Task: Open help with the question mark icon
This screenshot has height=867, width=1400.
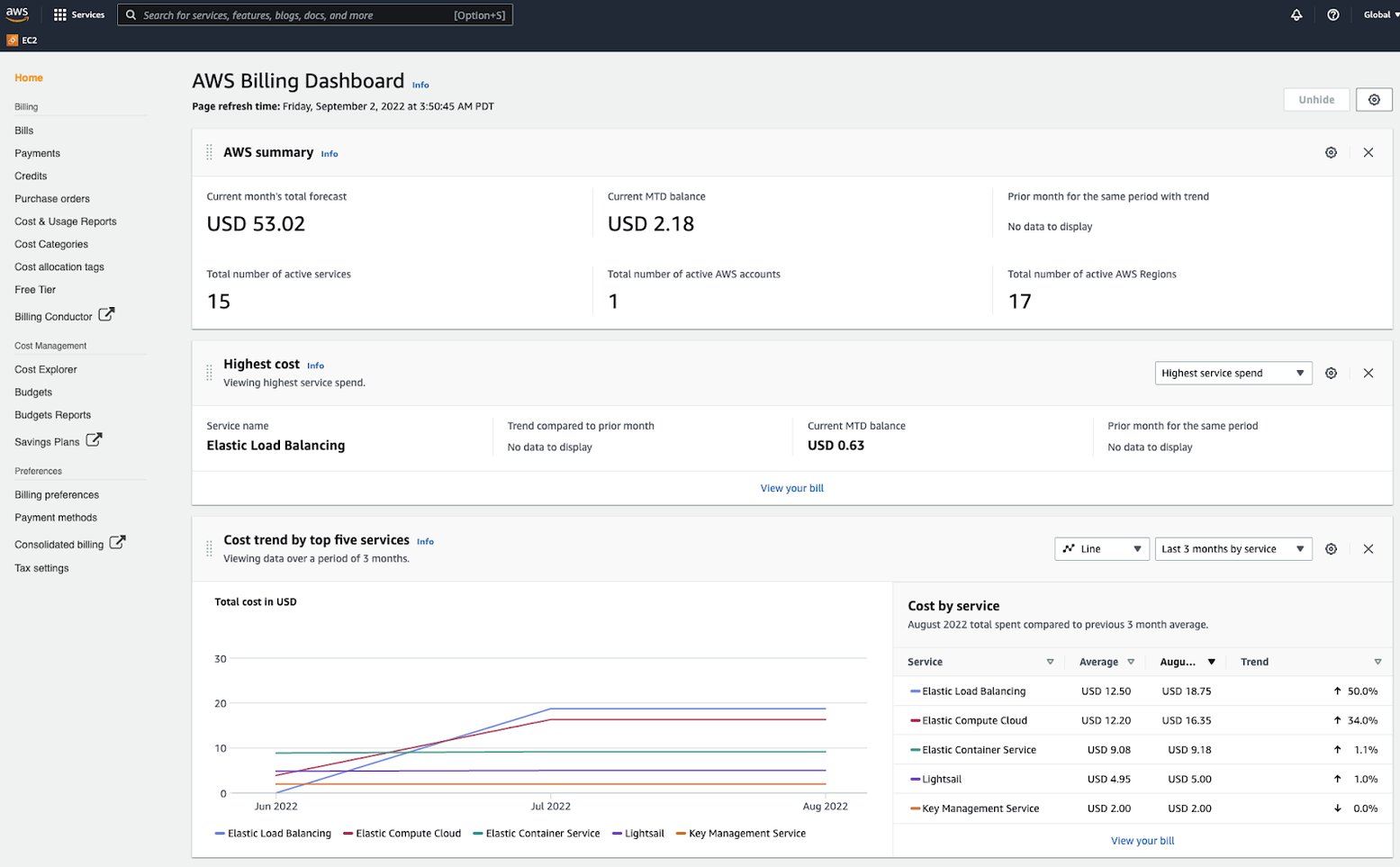Action: (1333, 14)
